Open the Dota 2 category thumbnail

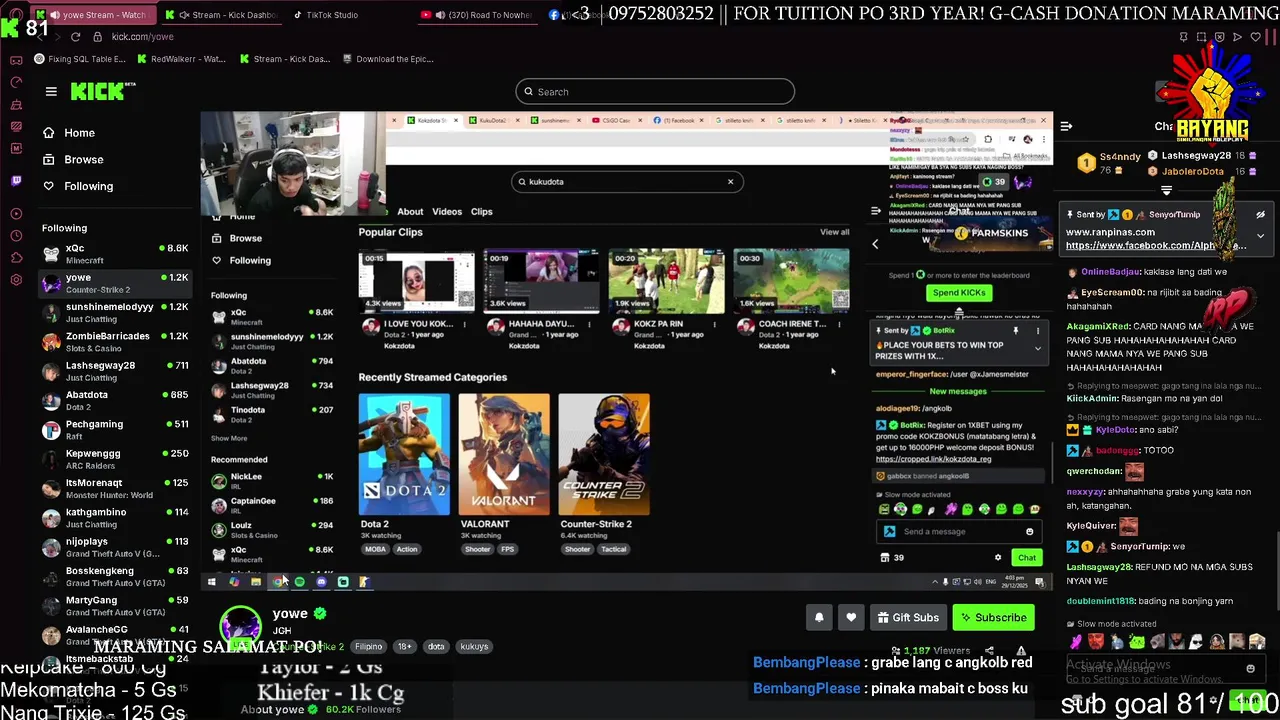(x=404, y=455)
